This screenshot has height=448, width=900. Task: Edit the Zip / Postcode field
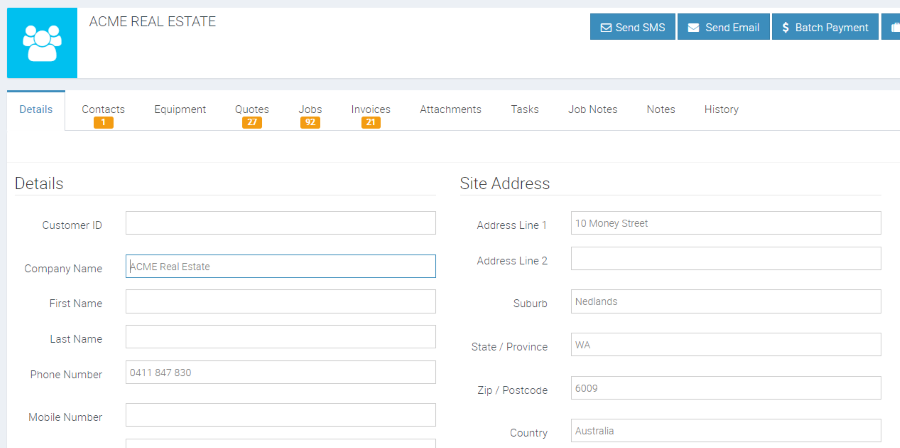tap(726, 388)
